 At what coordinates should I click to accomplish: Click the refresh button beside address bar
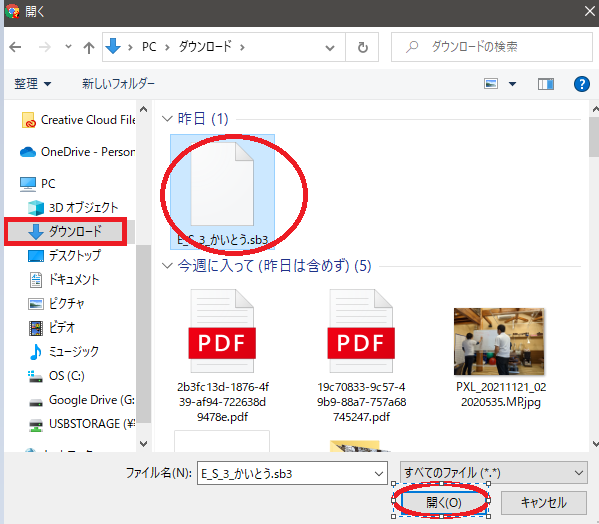pyautogui.click(x=362, y=47)
